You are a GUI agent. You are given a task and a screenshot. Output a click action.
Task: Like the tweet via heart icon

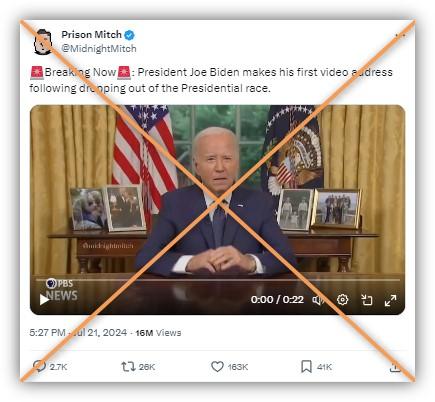217,367
